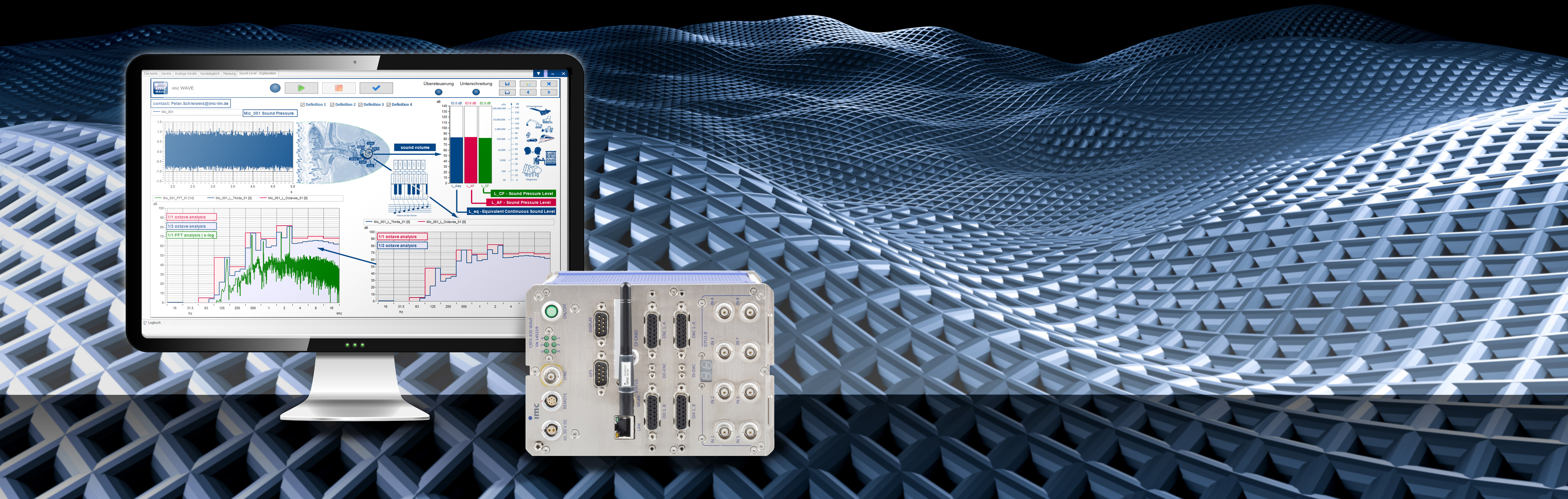Click the green play start button
1568x499 pixels.
[x=301, y=88]
